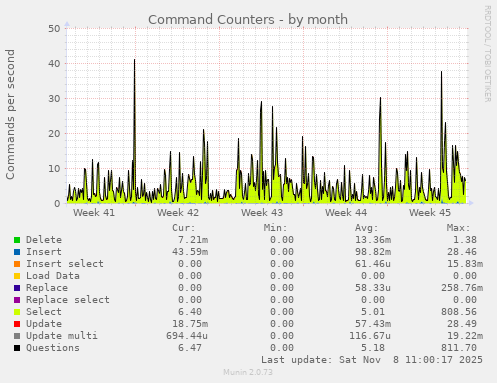Click the Week 45 axis label
The height and width of the screenshot is (383, 497).
430,213
